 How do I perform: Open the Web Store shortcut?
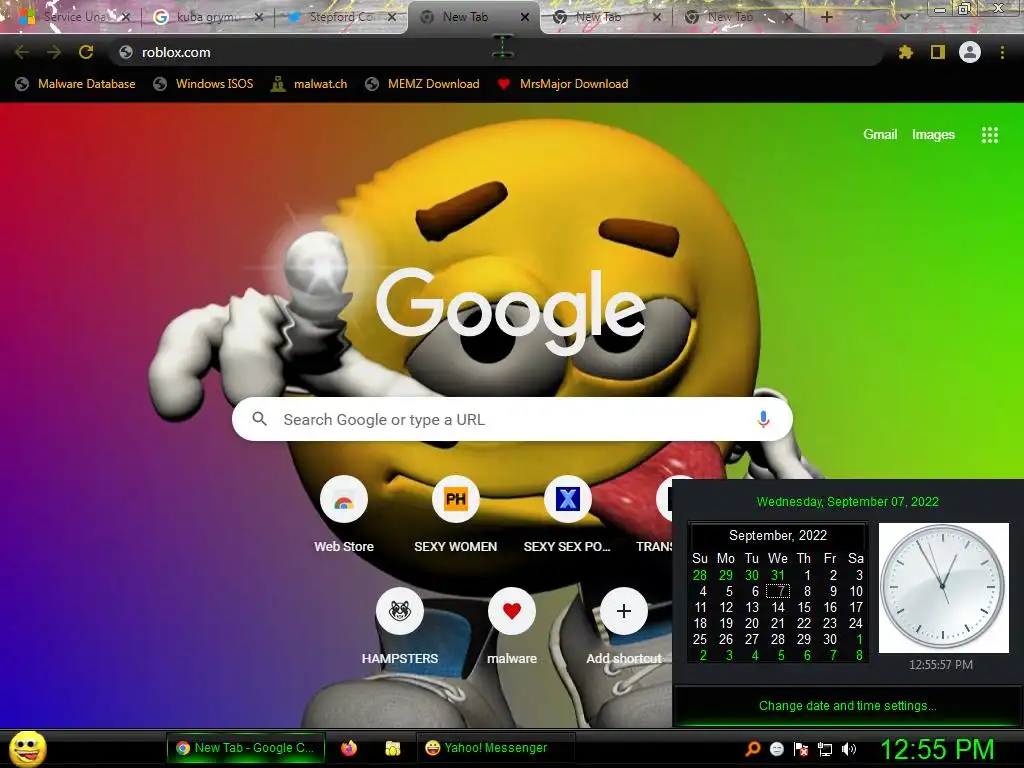[x=344, y=500]
